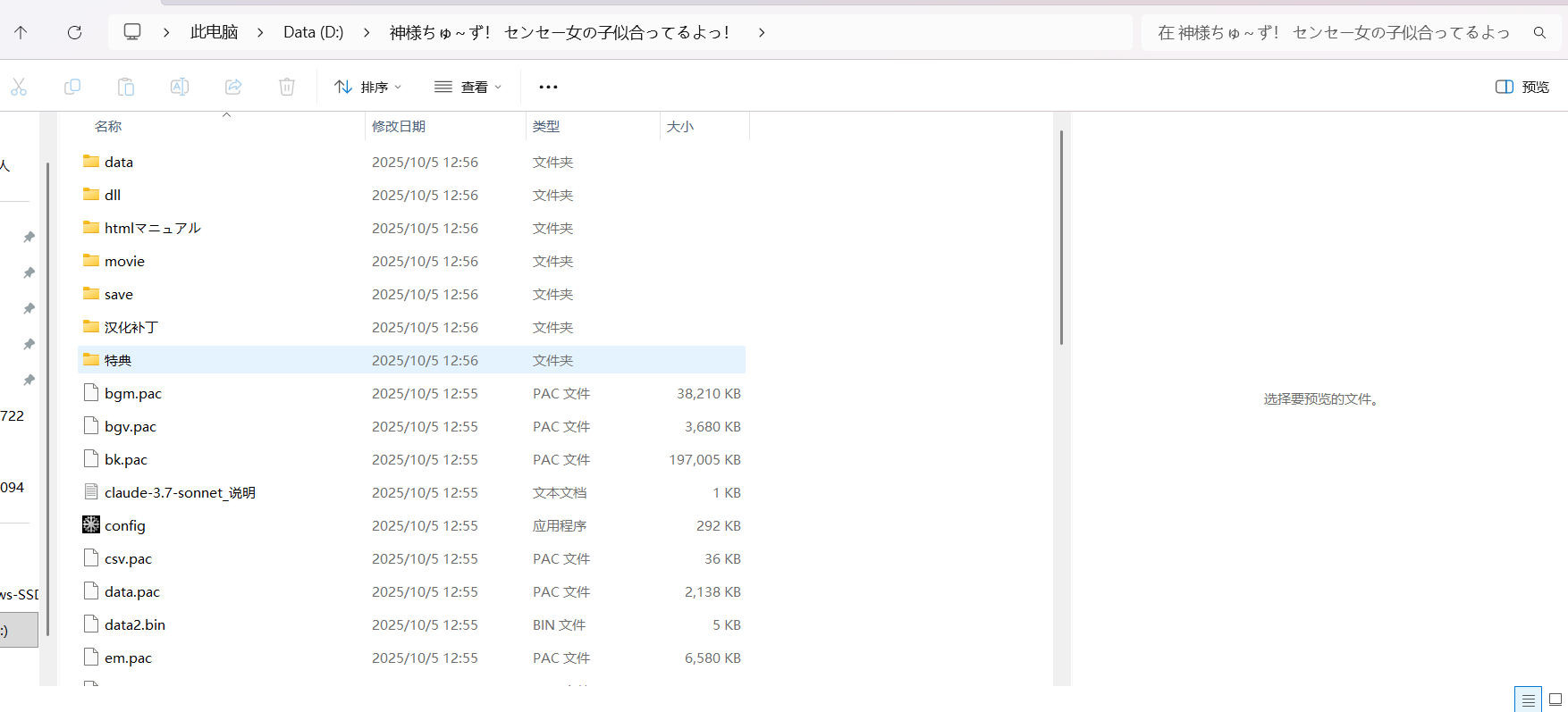The width and height of the screenshot is (1568, 712).
Task: Expand chevron after 此电脑 in address bar
Action: (260, 32)
